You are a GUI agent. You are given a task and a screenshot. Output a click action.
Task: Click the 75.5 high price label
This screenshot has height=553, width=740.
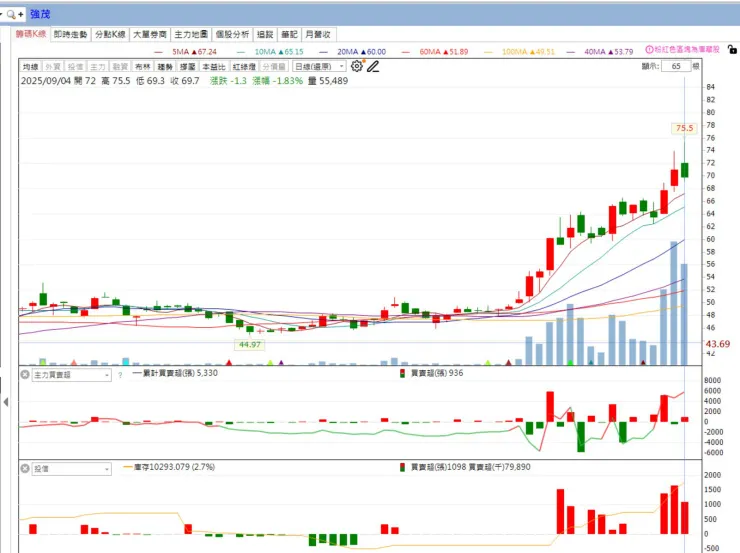(x=684, y=128)
